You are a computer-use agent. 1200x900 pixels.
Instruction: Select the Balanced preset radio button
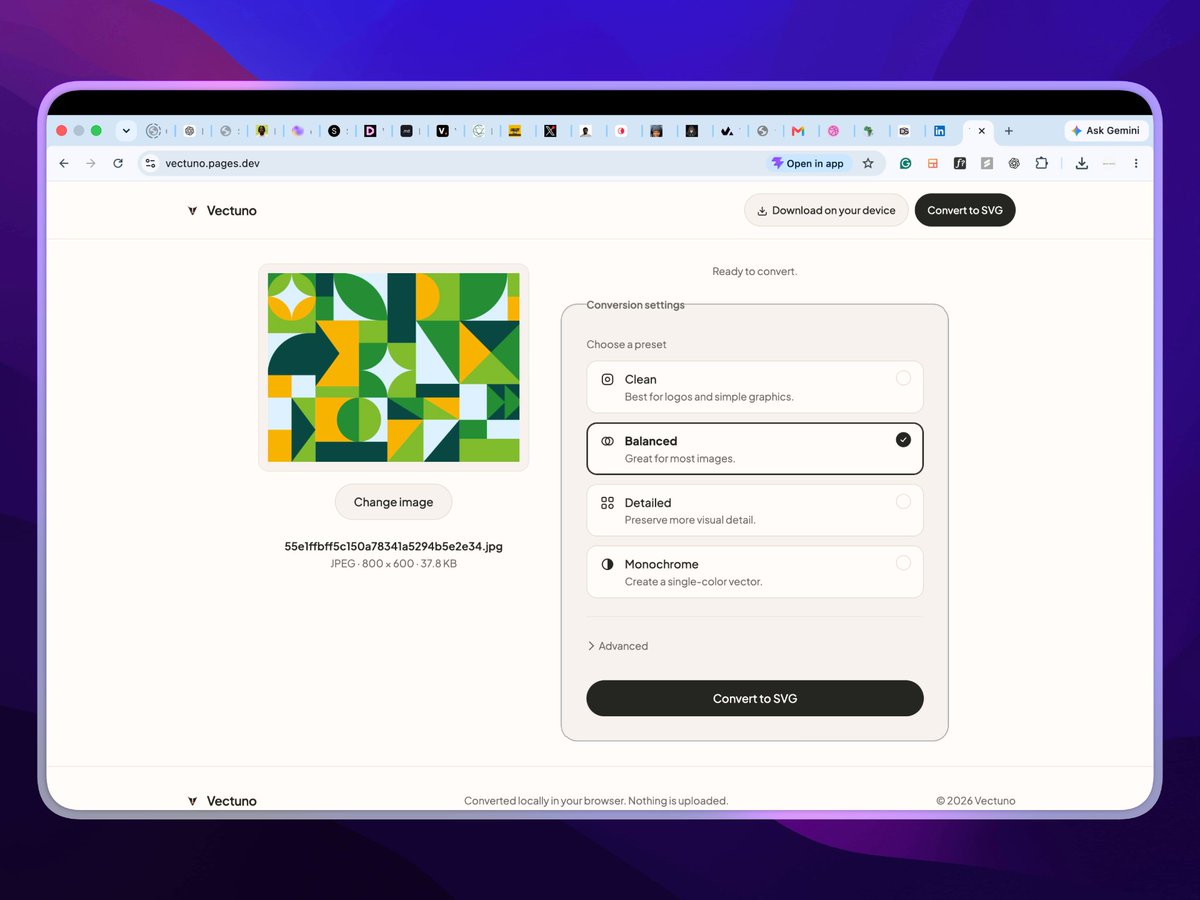(903, 440)
